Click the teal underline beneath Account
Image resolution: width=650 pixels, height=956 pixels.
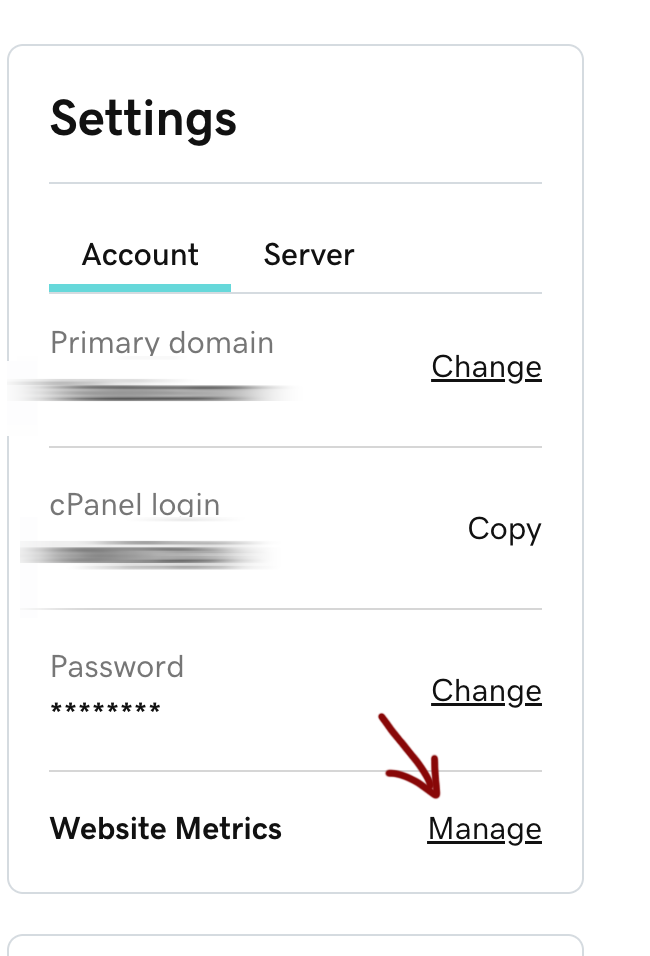[140, 288]
